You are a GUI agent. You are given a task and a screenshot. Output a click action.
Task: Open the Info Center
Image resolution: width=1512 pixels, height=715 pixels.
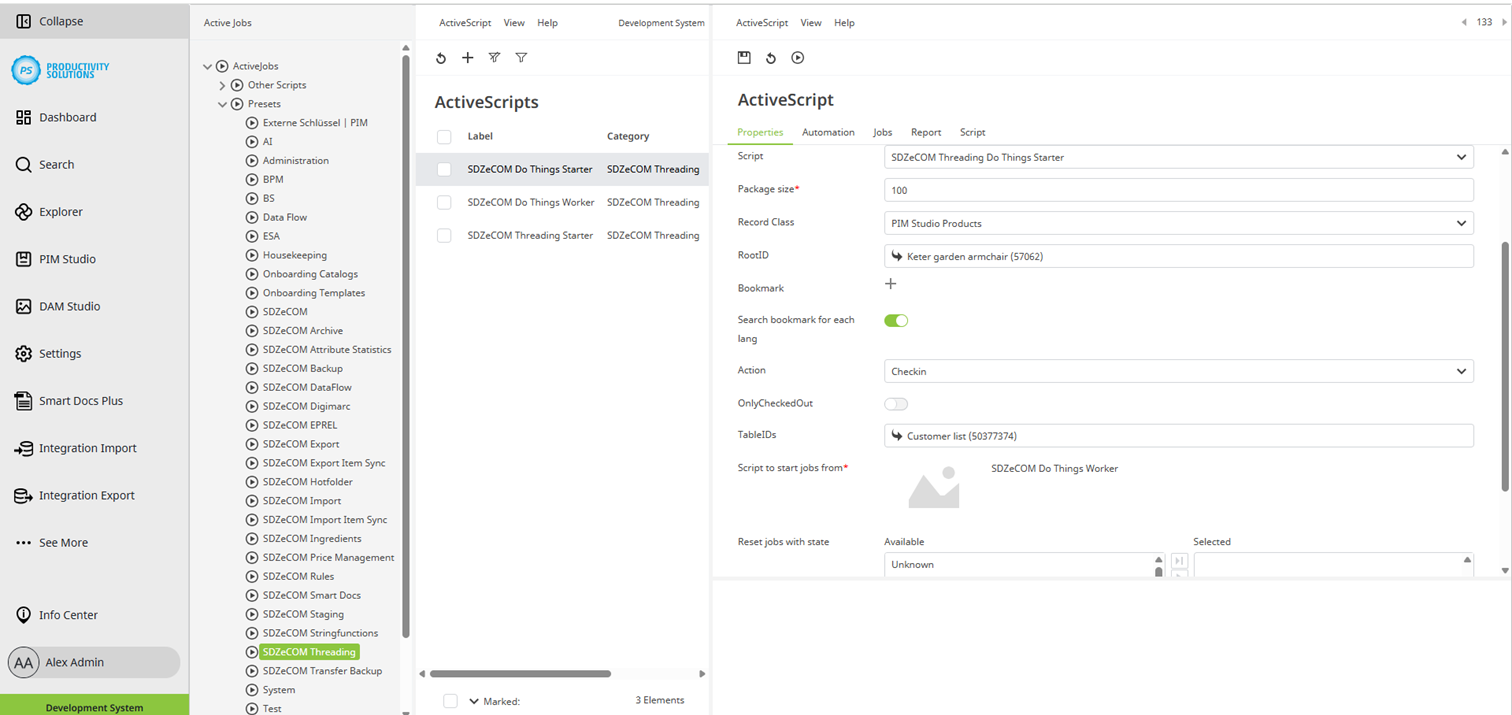click(68, 614)
